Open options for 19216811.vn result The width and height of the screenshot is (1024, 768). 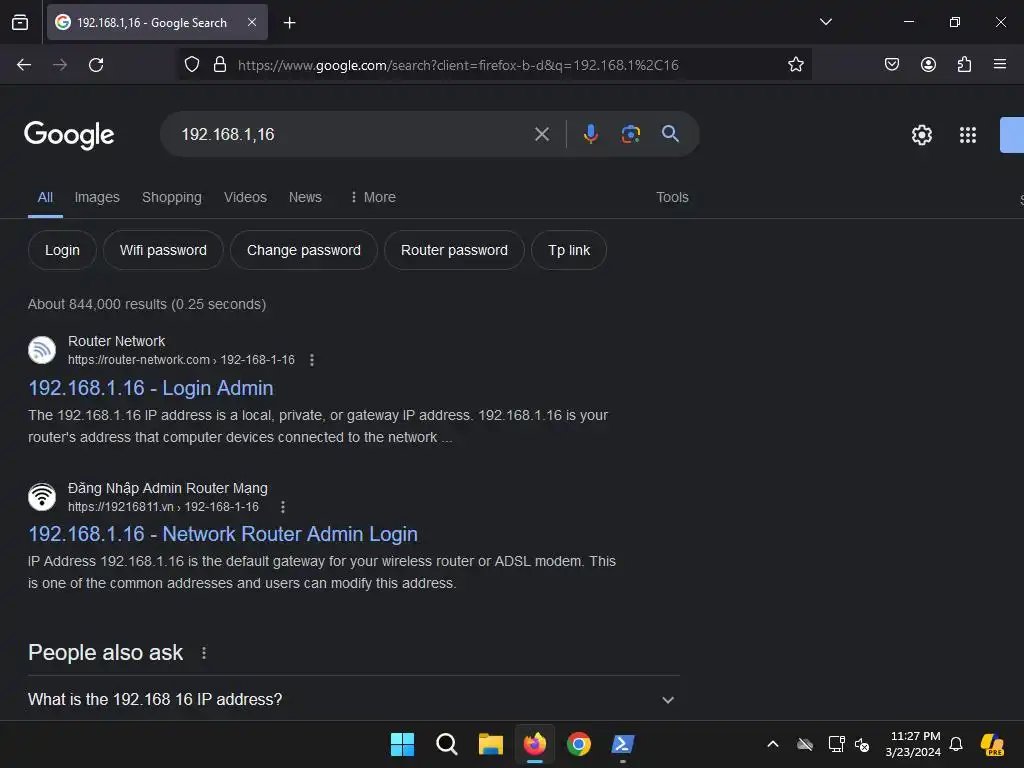[283, 507]
